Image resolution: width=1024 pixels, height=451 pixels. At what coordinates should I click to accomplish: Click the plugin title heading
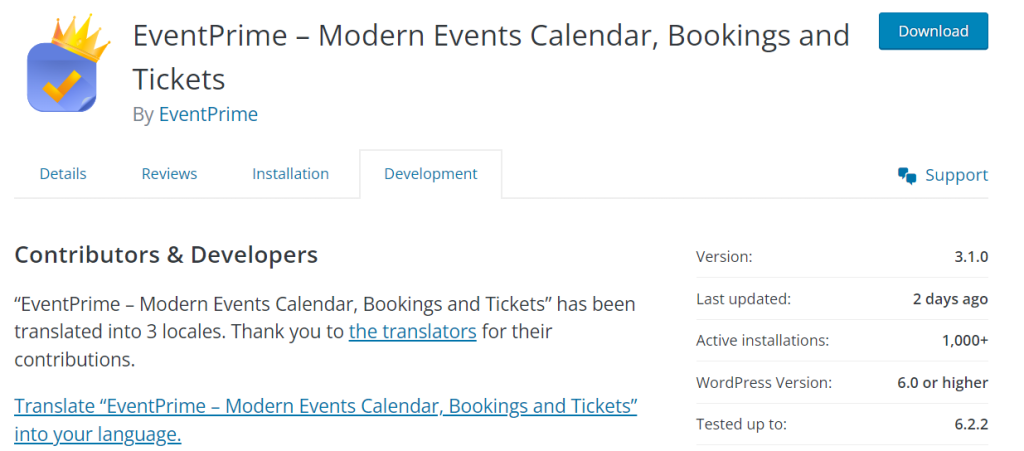tap(490, 56)
